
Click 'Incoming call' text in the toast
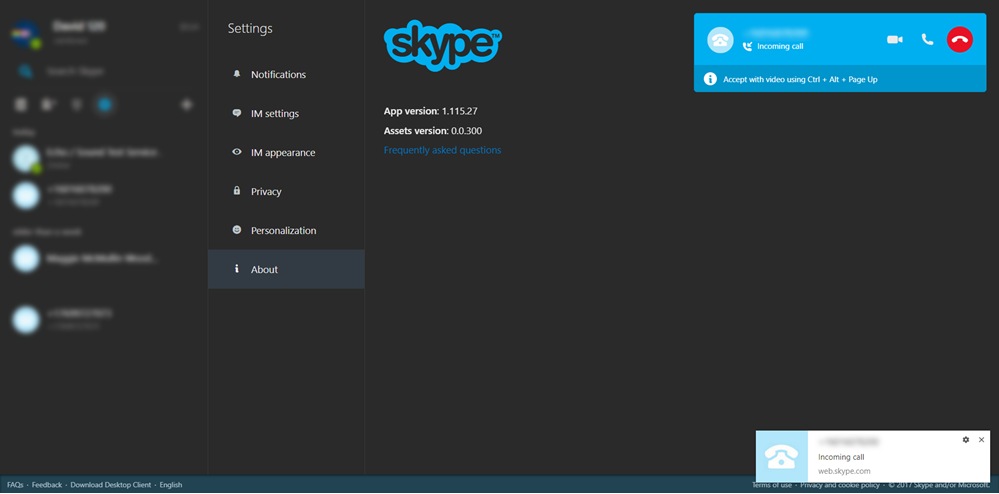click(841, 457)
